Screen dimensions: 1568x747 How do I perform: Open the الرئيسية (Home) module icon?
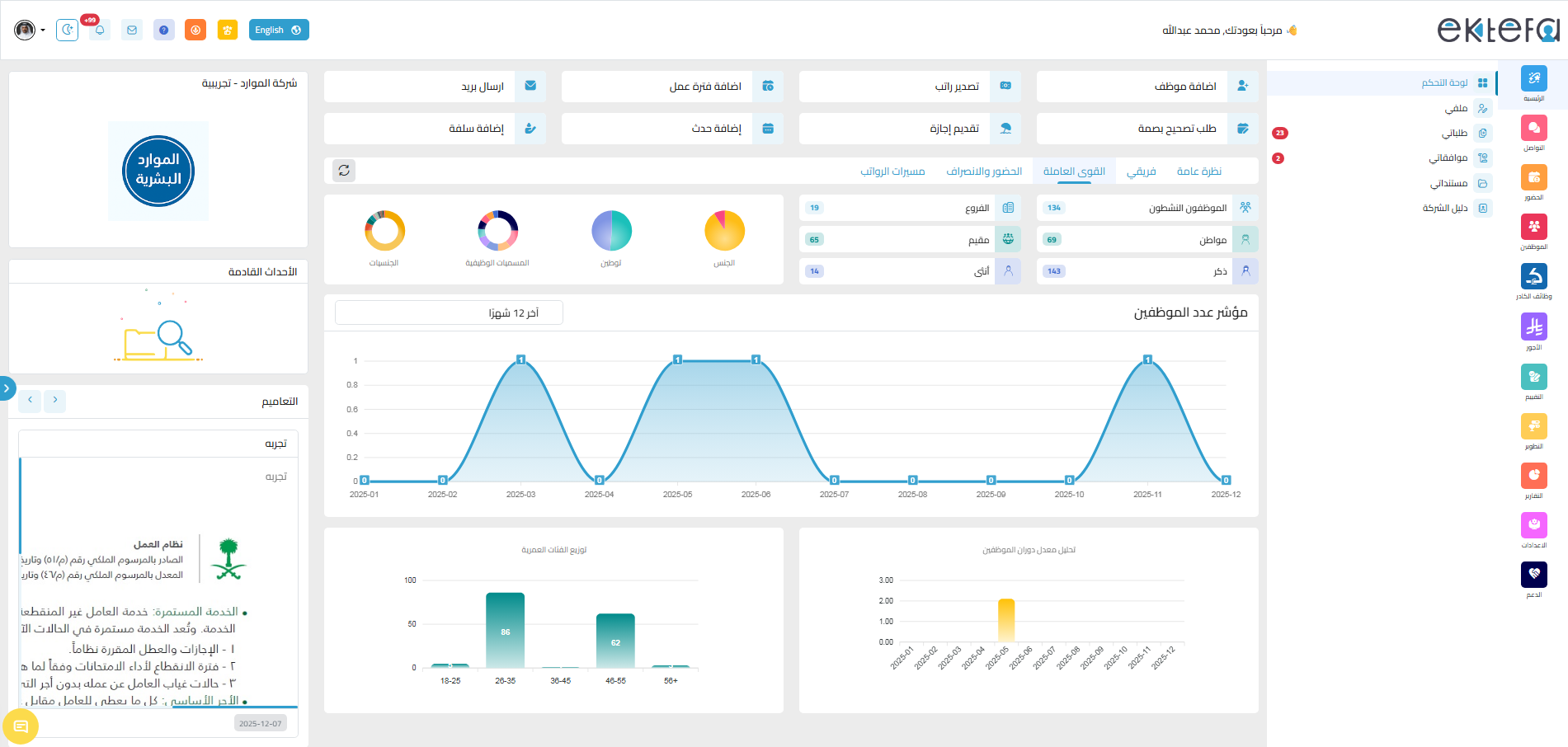point(1533,78)
